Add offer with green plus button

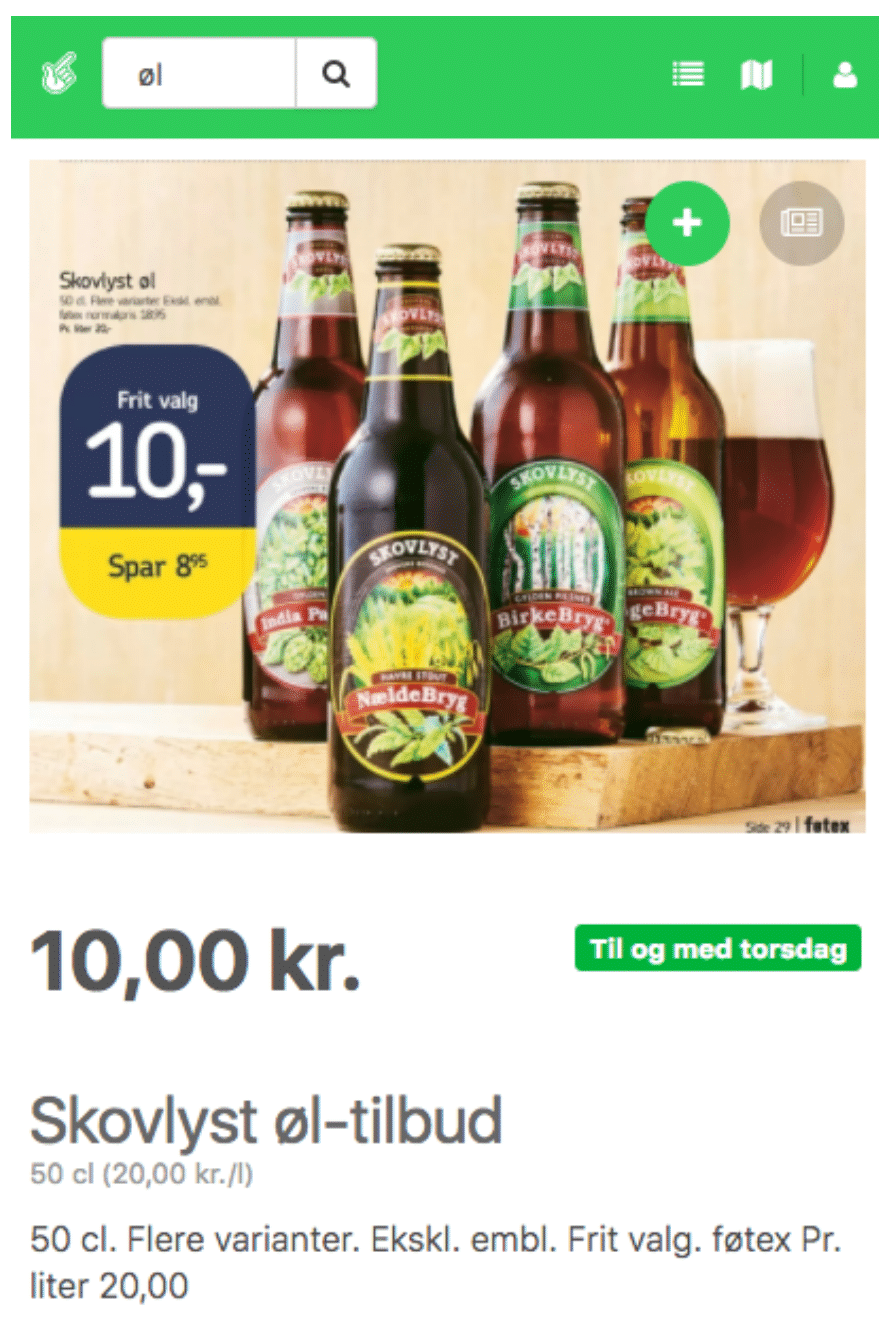pos(687,223)
